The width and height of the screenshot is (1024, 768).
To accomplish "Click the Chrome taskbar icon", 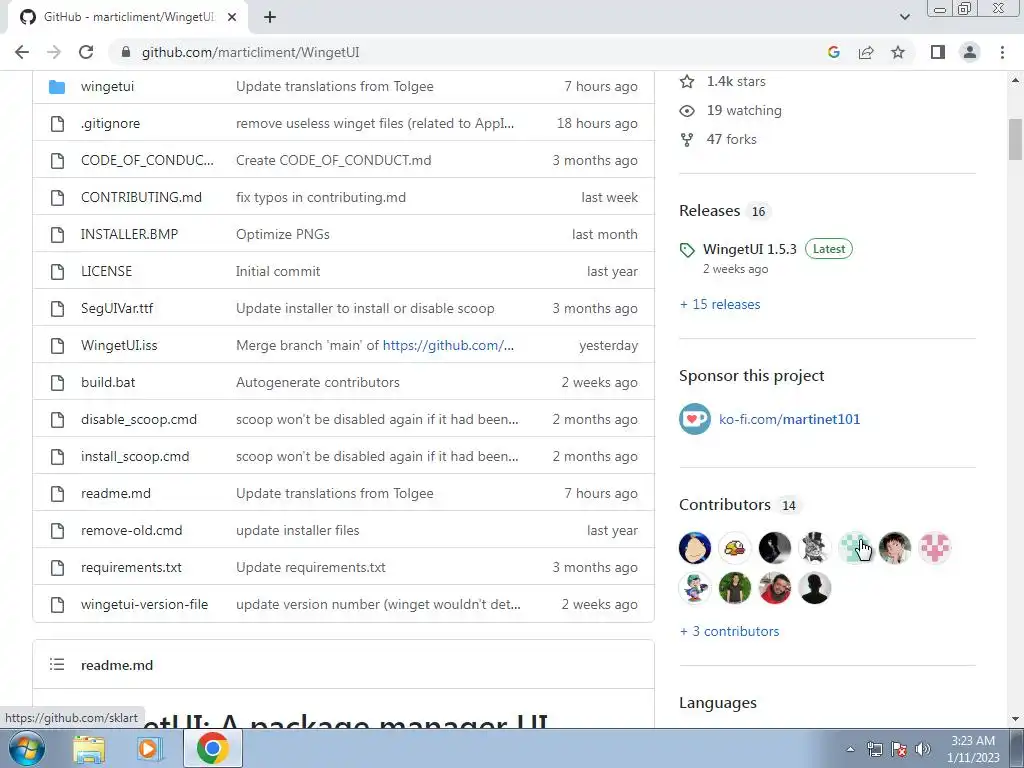I will click(x=212, y=748).
